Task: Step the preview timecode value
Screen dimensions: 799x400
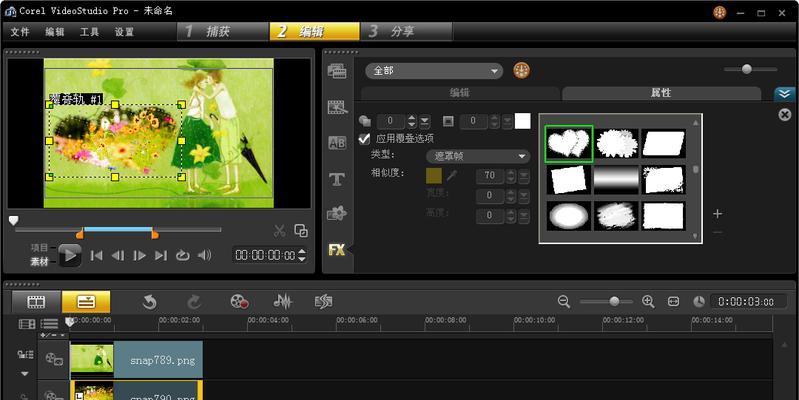Action: pyautogui.click(x=302, y=255)
